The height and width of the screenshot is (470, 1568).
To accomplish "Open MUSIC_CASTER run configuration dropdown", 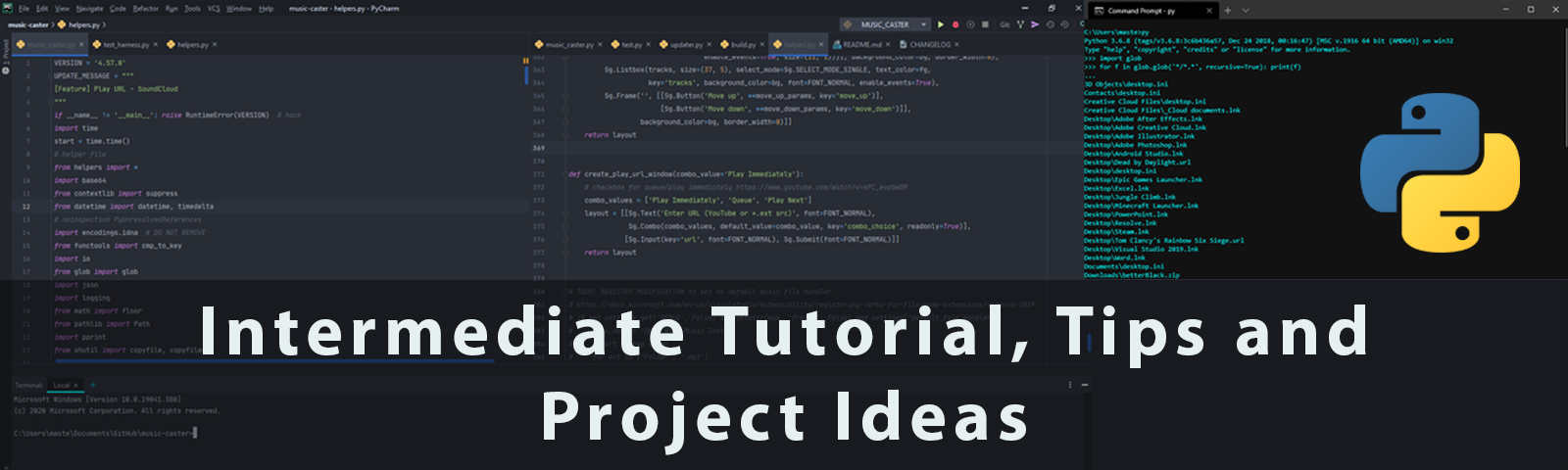I will click(885, 24).
